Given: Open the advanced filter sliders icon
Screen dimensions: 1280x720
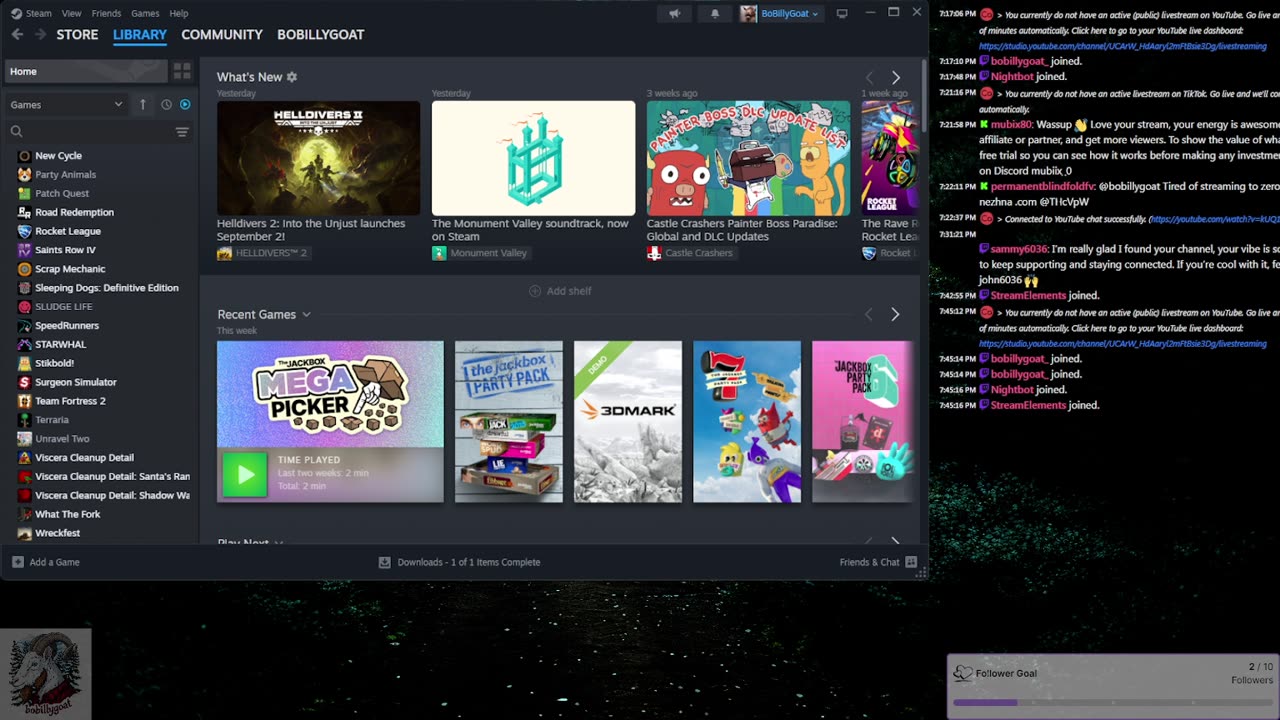Looking at the screenshot, I should (182, 131).
